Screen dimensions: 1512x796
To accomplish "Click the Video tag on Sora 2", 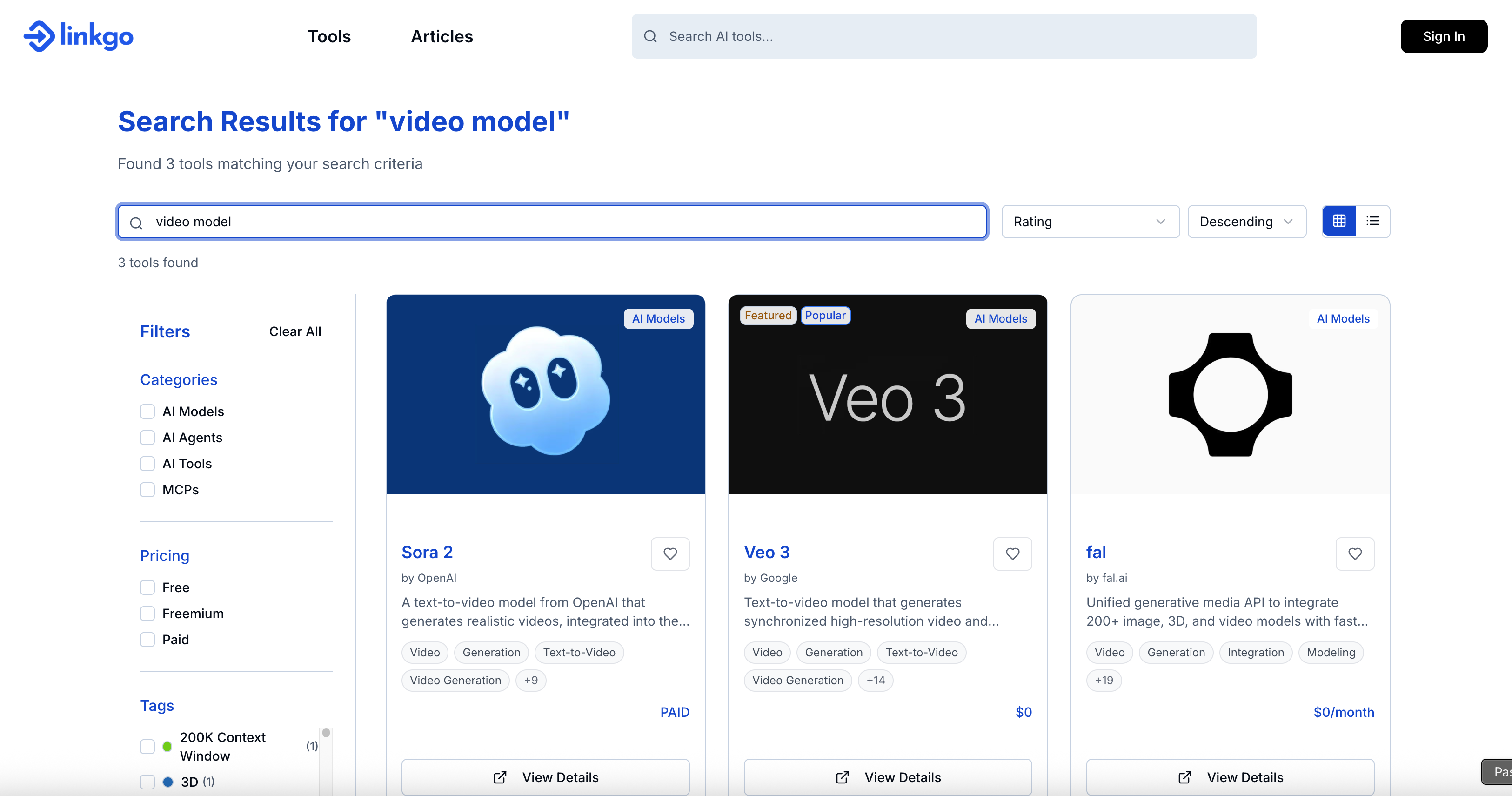I will click(x=424, y=652).
